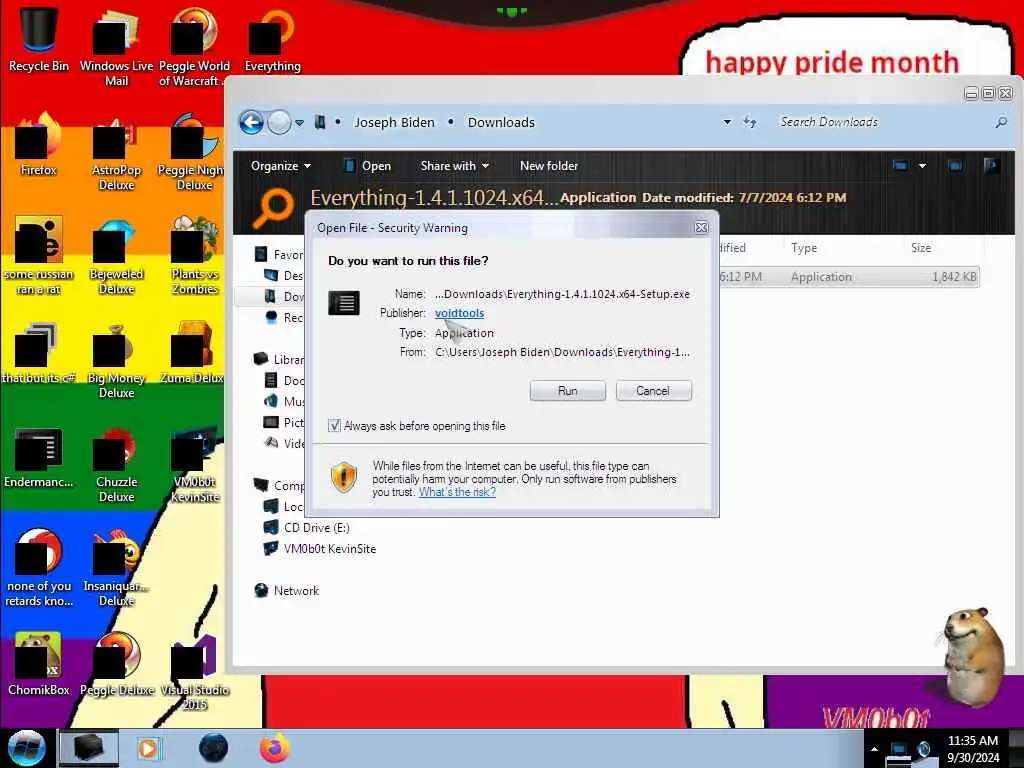Close the Security Warning dialog
The image size is (1024, 768).
[x=701, y=227]
